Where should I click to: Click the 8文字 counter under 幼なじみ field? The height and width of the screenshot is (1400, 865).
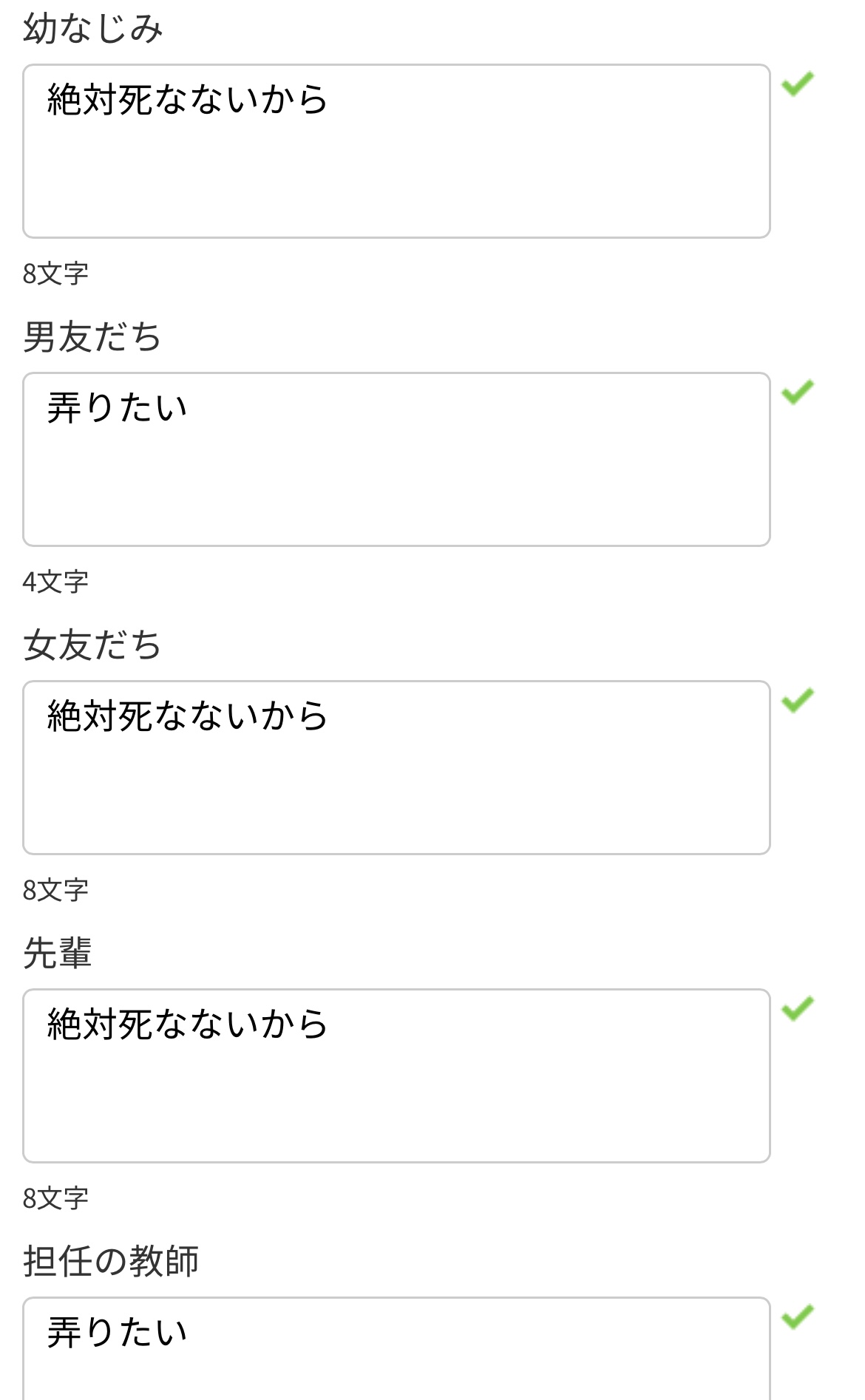(x=55, y=274)
